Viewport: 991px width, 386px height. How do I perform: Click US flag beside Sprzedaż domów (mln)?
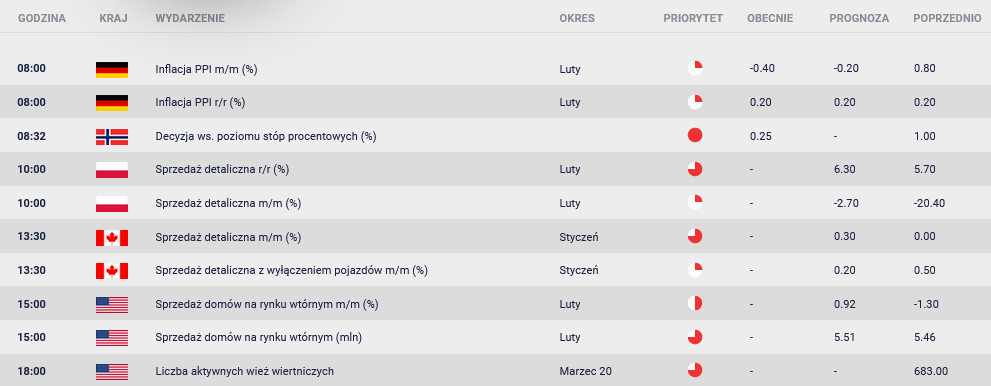pyautogui.click(x=112, y=338)
